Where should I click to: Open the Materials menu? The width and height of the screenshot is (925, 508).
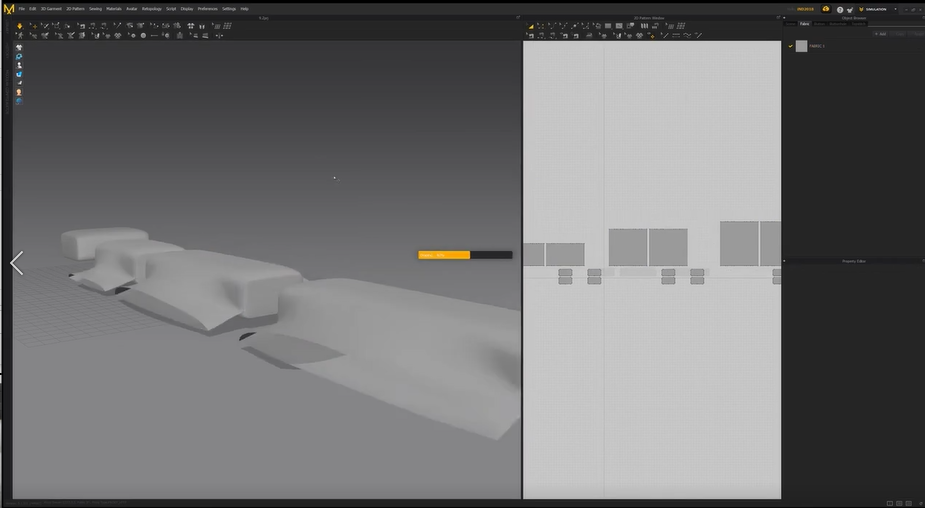tap(114, 9)
